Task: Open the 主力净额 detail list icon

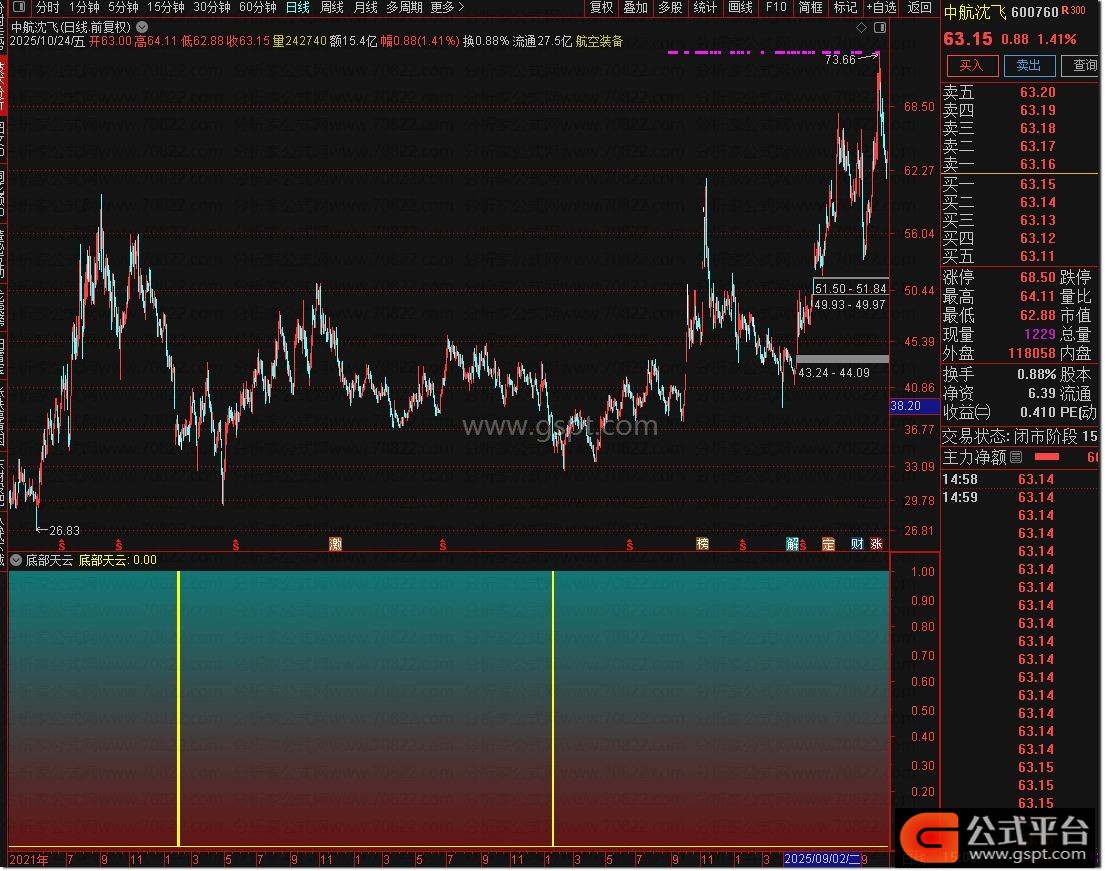Action: coord(1016,458)
